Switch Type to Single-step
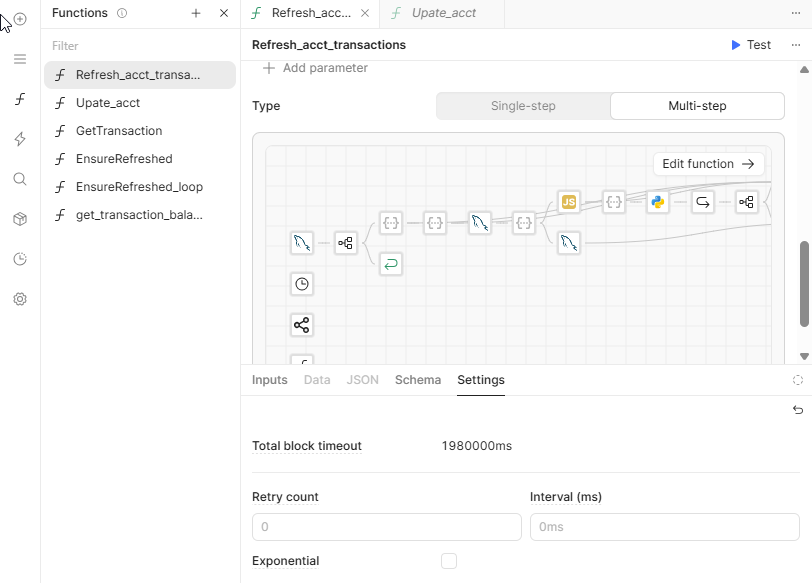Viewport: 812px width, 583px height. click(x=523, y=106)
